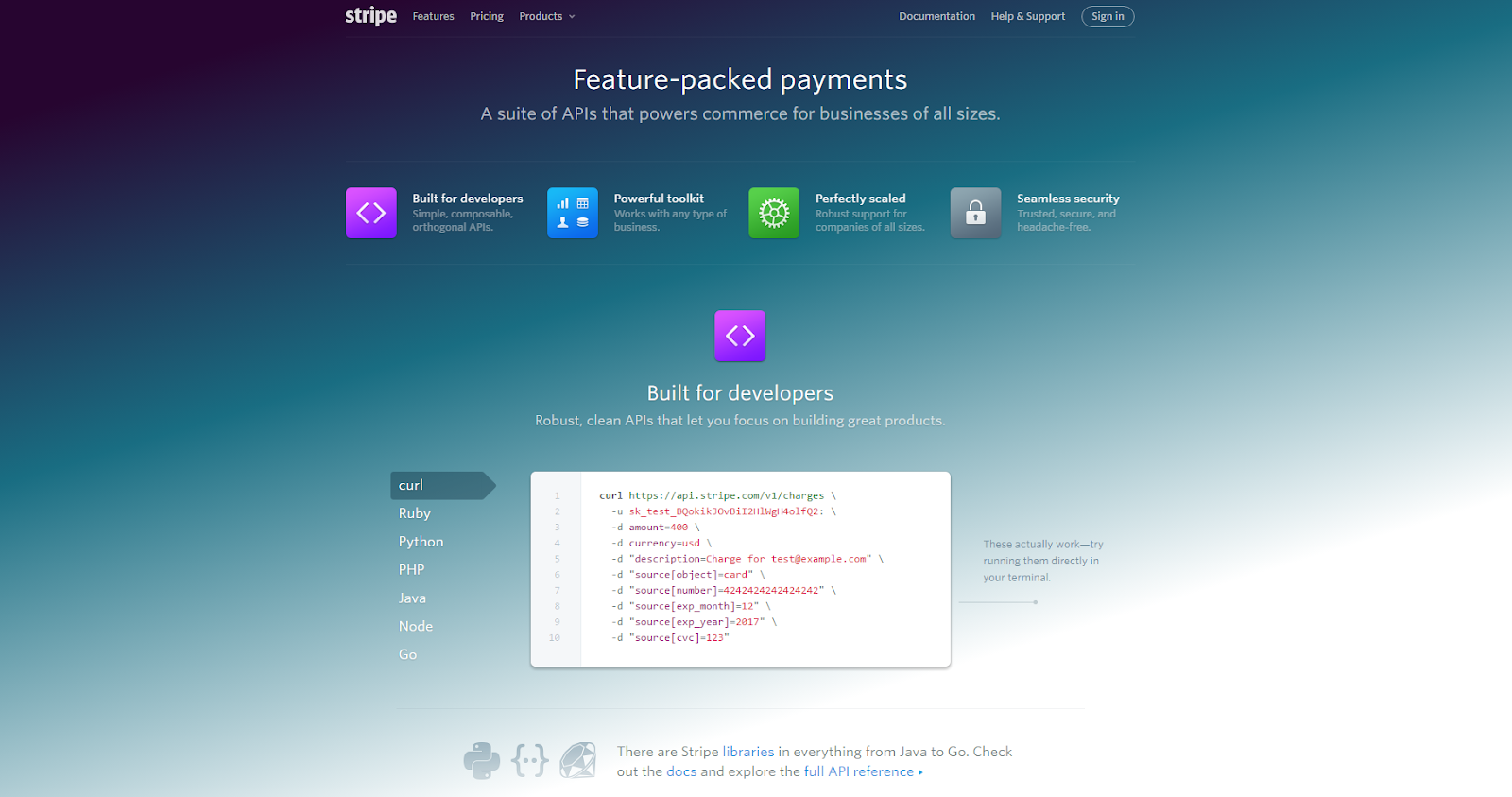
Task: Click the Python logo icon
Action: (x=482, y=760)
